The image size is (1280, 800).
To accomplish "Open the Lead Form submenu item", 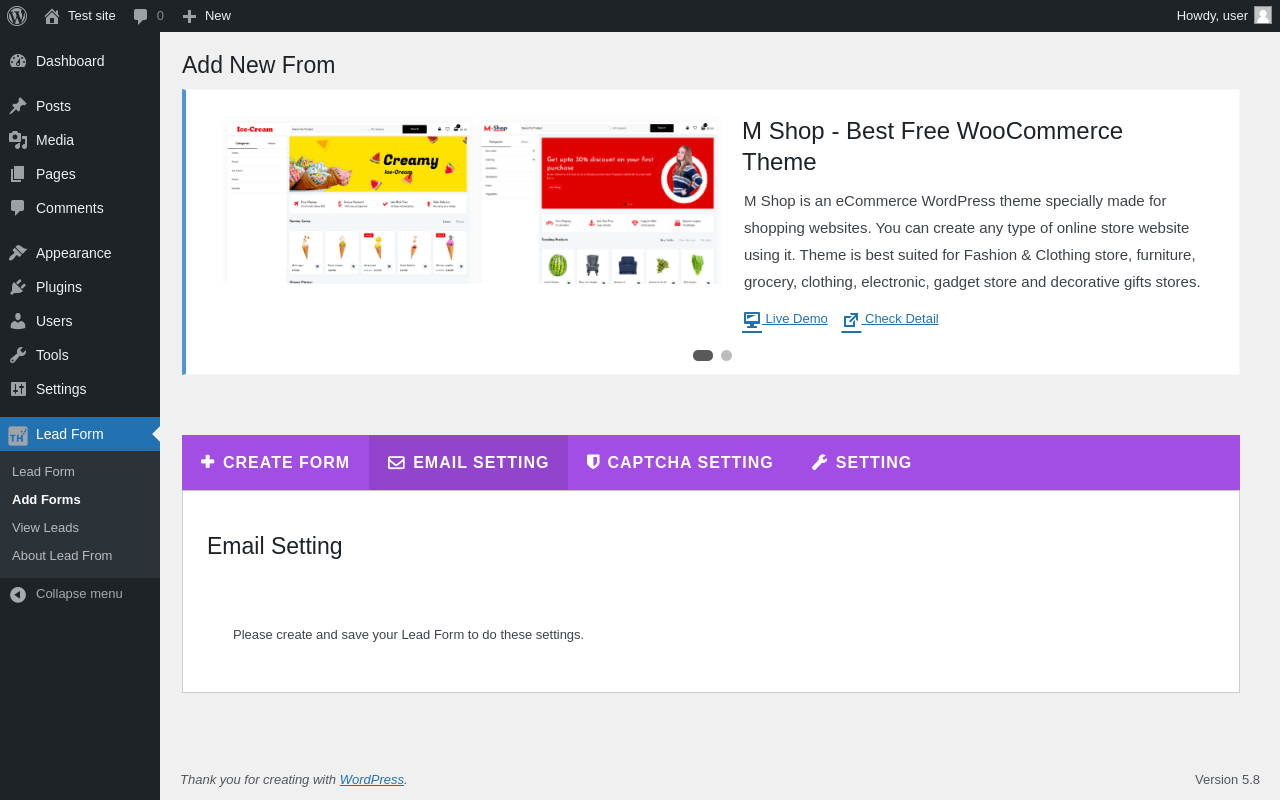I will click(x=43, y=471).
